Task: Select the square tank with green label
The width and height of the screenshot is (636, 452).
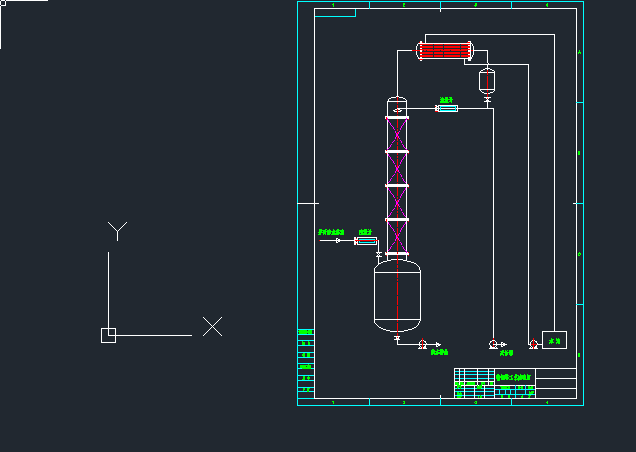Action: pyautogui.click(x=554, y=340)
